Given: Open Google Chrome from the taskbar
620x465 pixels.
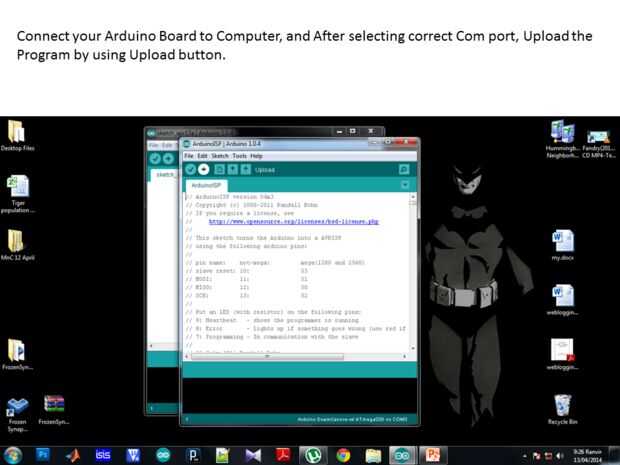Looking at the screenshot, I should [x=343, y=455].
